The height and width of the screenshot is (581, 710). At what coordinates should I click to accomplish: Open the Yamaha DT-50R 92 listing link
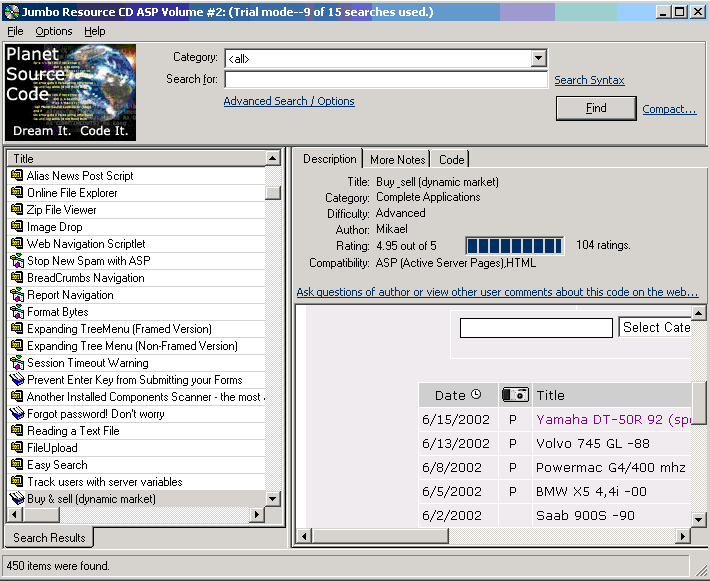click(x=614, y=419)
